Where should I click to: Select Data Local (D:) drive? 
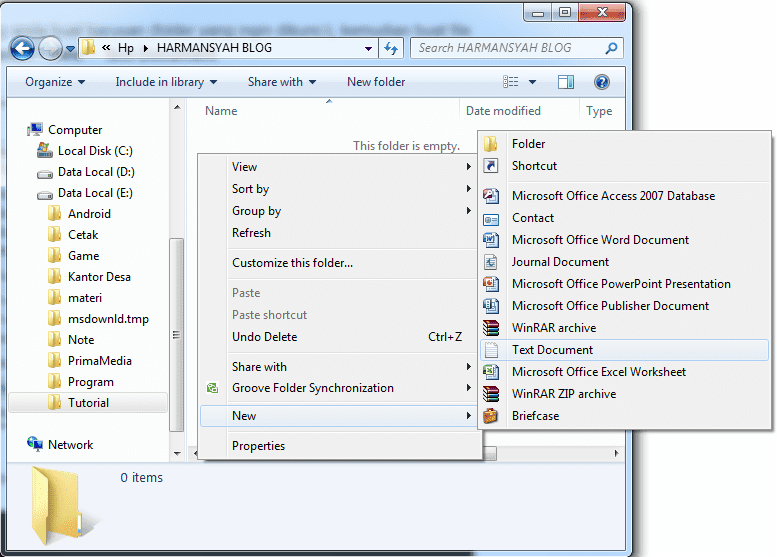(86, 172)
